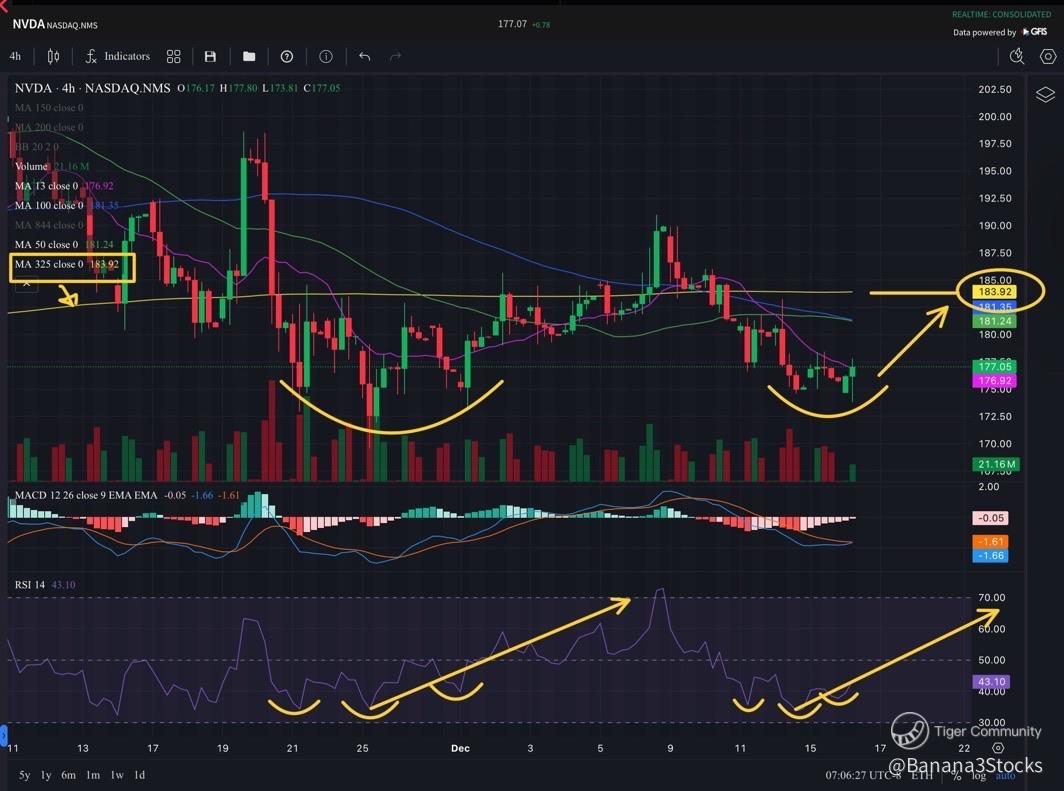1064x791 pixels.
Task: Set the range to 1y
Action: point(46,775)
